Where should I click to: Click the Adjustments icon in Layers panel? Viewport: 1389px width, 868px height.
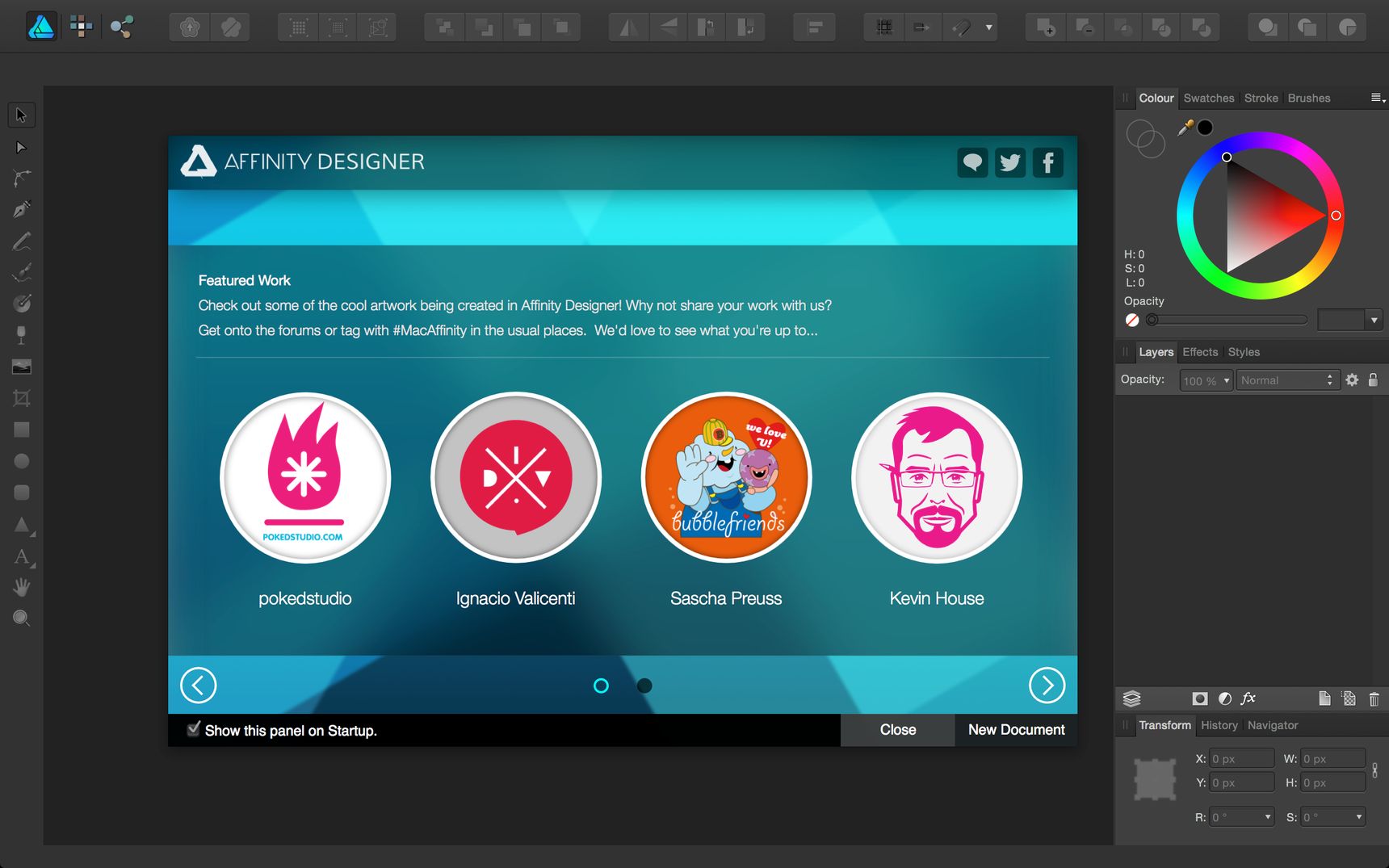[x=1225, y=698]
